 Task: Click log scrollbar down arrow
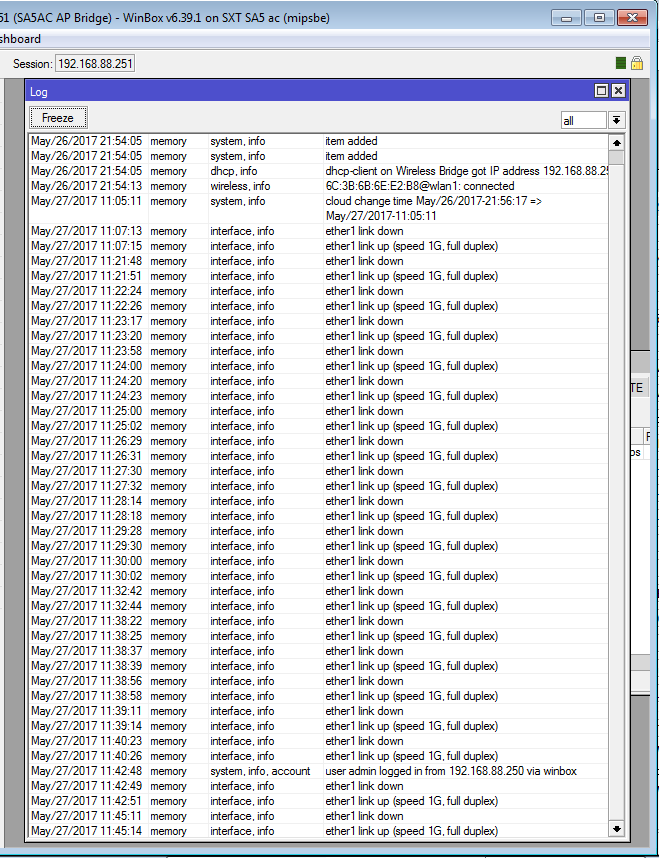(x=617, y=828)
